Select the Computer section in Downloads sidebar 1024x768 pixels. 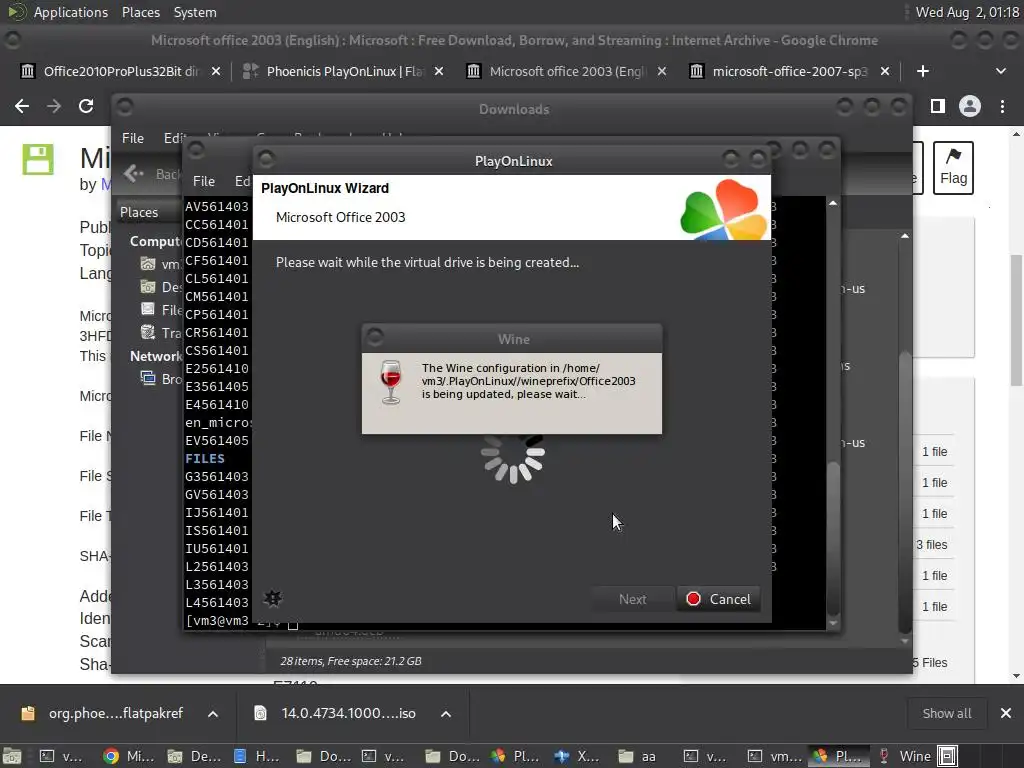155,241
